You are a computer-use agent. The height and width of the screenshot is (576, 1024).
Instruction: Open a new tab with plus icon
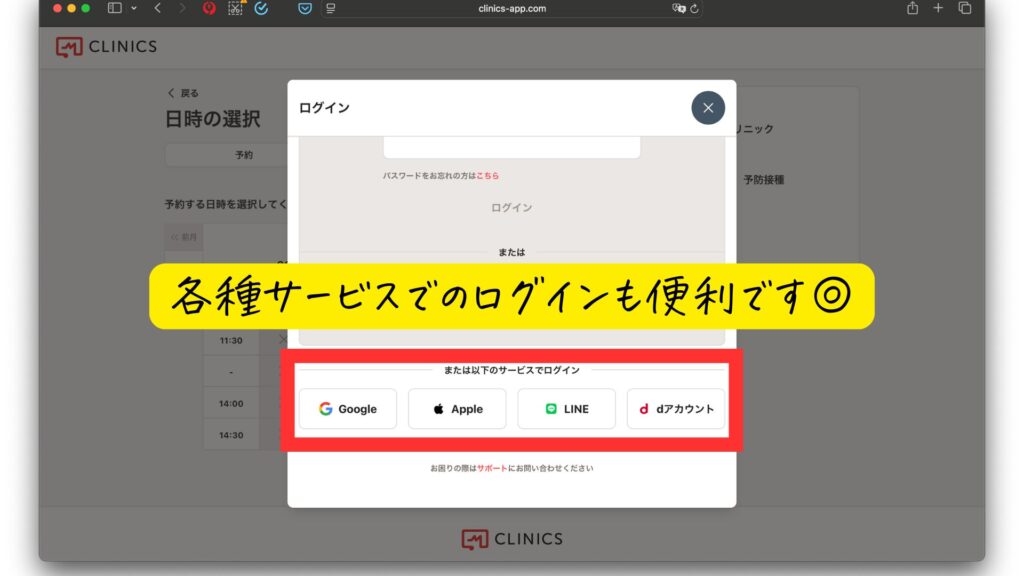(938, 8)
